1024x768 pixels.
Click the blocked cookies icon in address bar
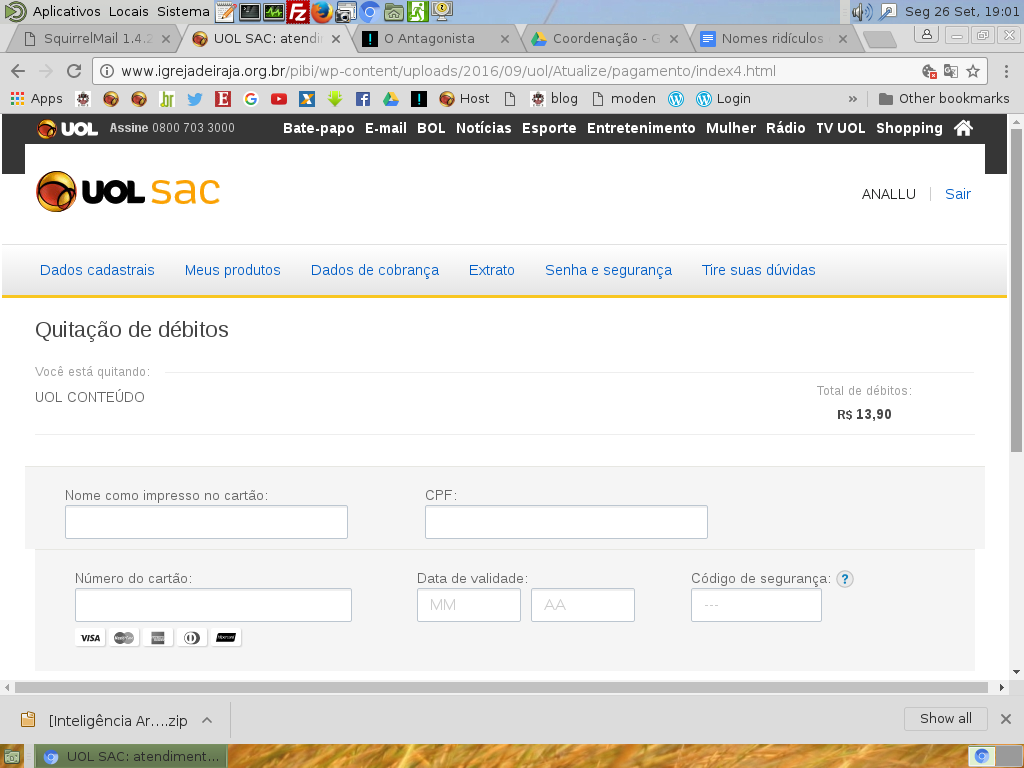click(929, 71)
